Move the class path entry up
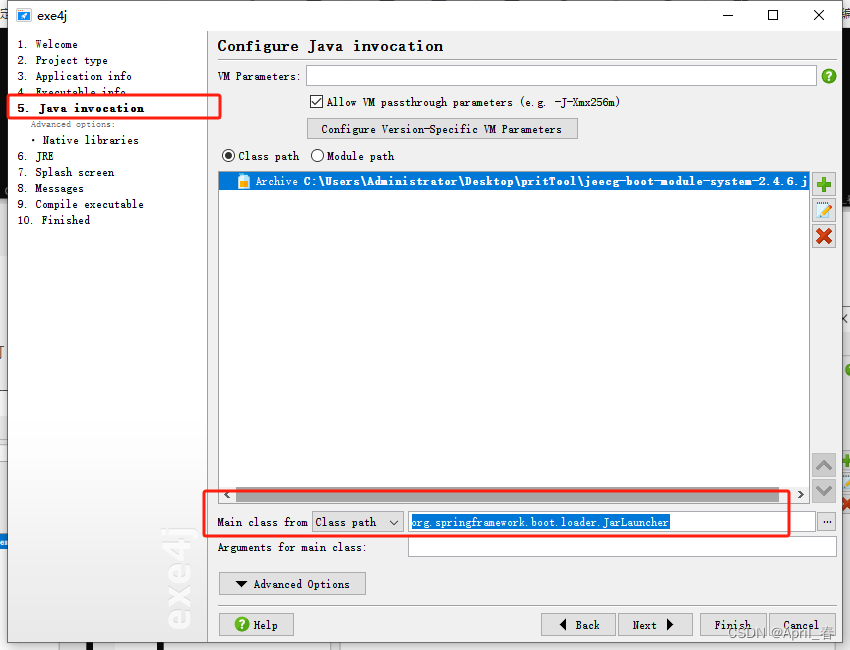This screenshot has width=850, height=650. click(824, 465)
